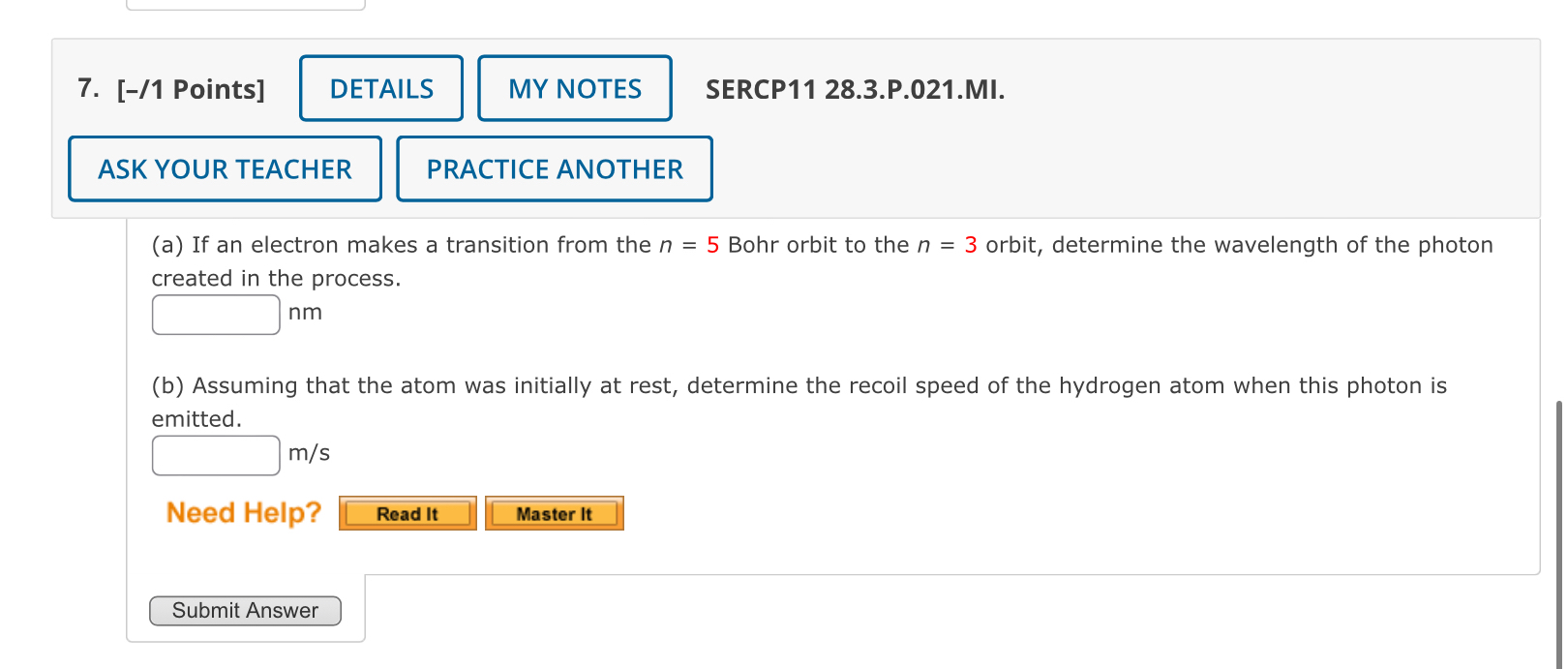Click the partially visible input box at top
This screenshot has width=1568, height=669.
[x=245, y=5]
